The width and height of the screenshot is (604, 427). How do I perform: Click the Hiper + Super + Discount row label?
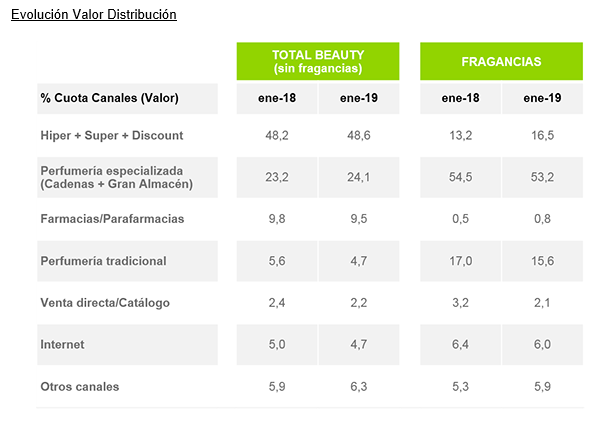point(111,135)
